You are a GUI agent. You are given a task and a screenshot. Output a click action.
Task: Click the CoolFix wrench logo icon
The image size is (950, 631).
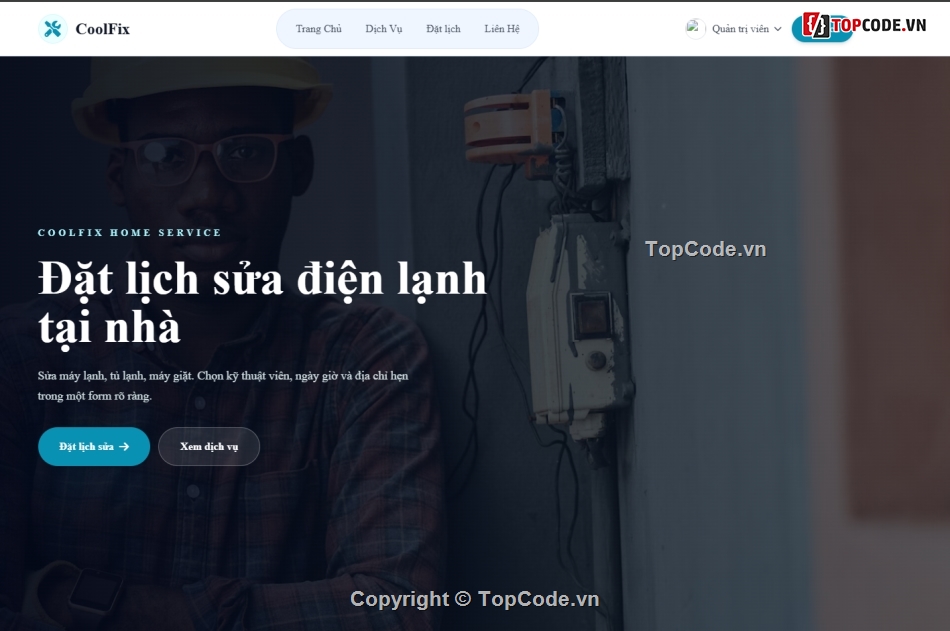click(x=53, y=28)
